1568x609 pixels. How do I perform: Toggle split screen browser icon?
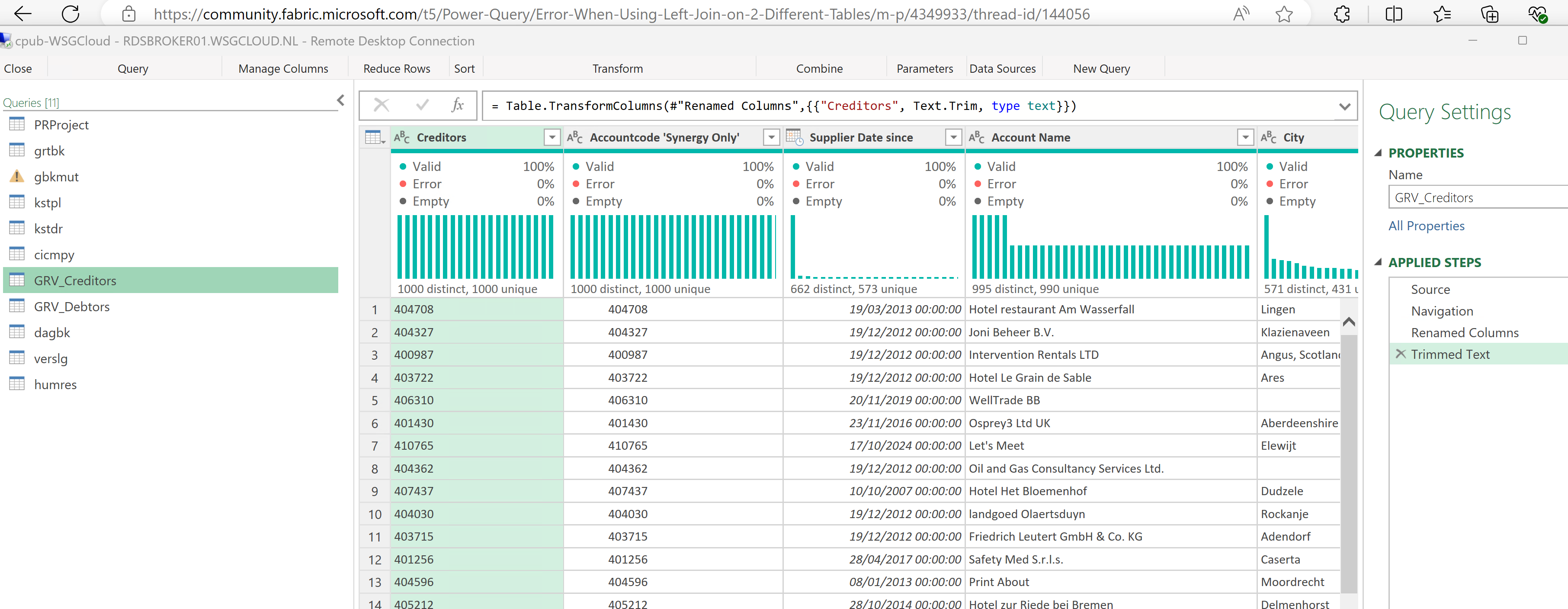point(1393,13)
